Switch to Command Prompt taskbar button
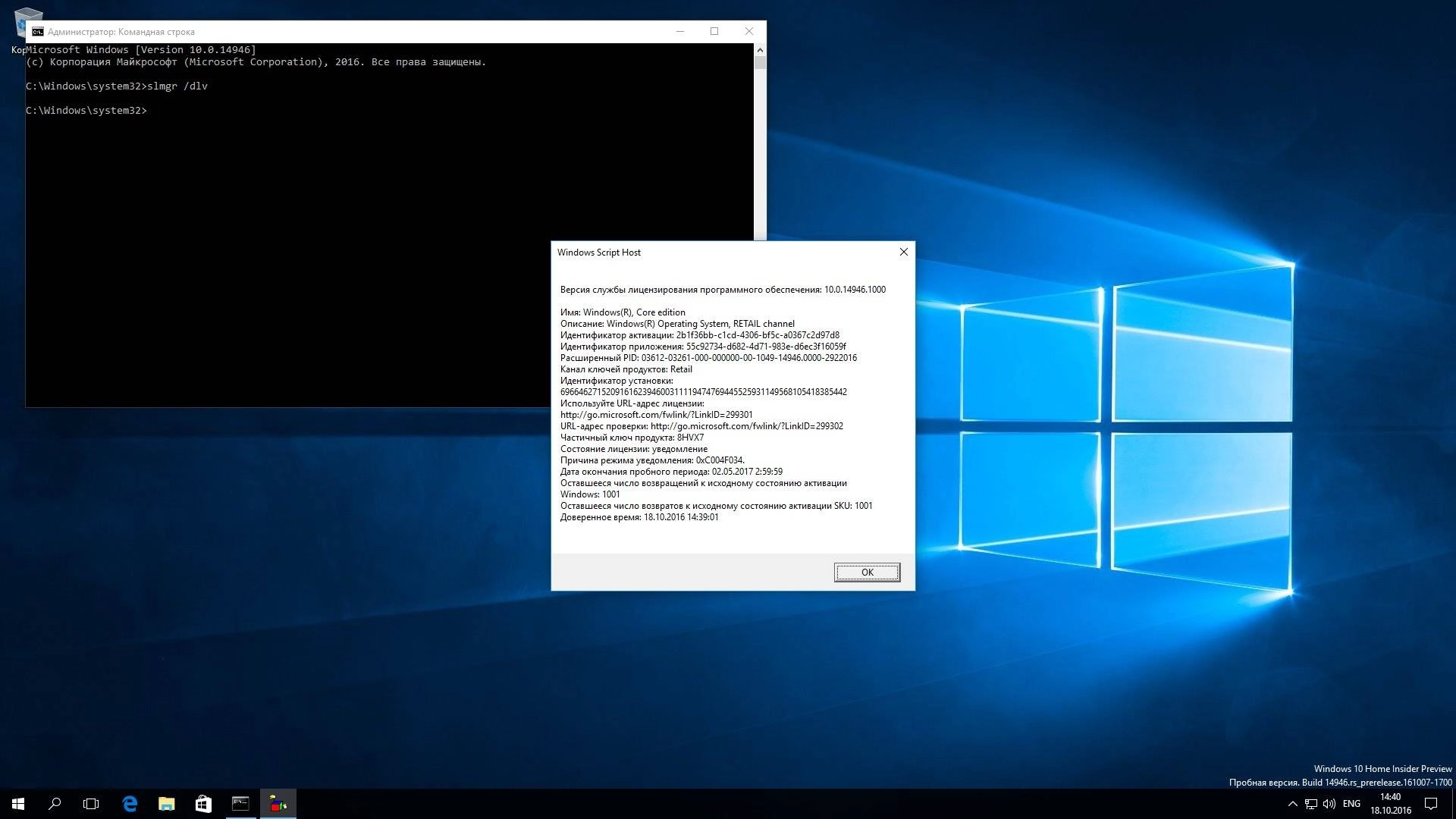 [x=240, y=804]
